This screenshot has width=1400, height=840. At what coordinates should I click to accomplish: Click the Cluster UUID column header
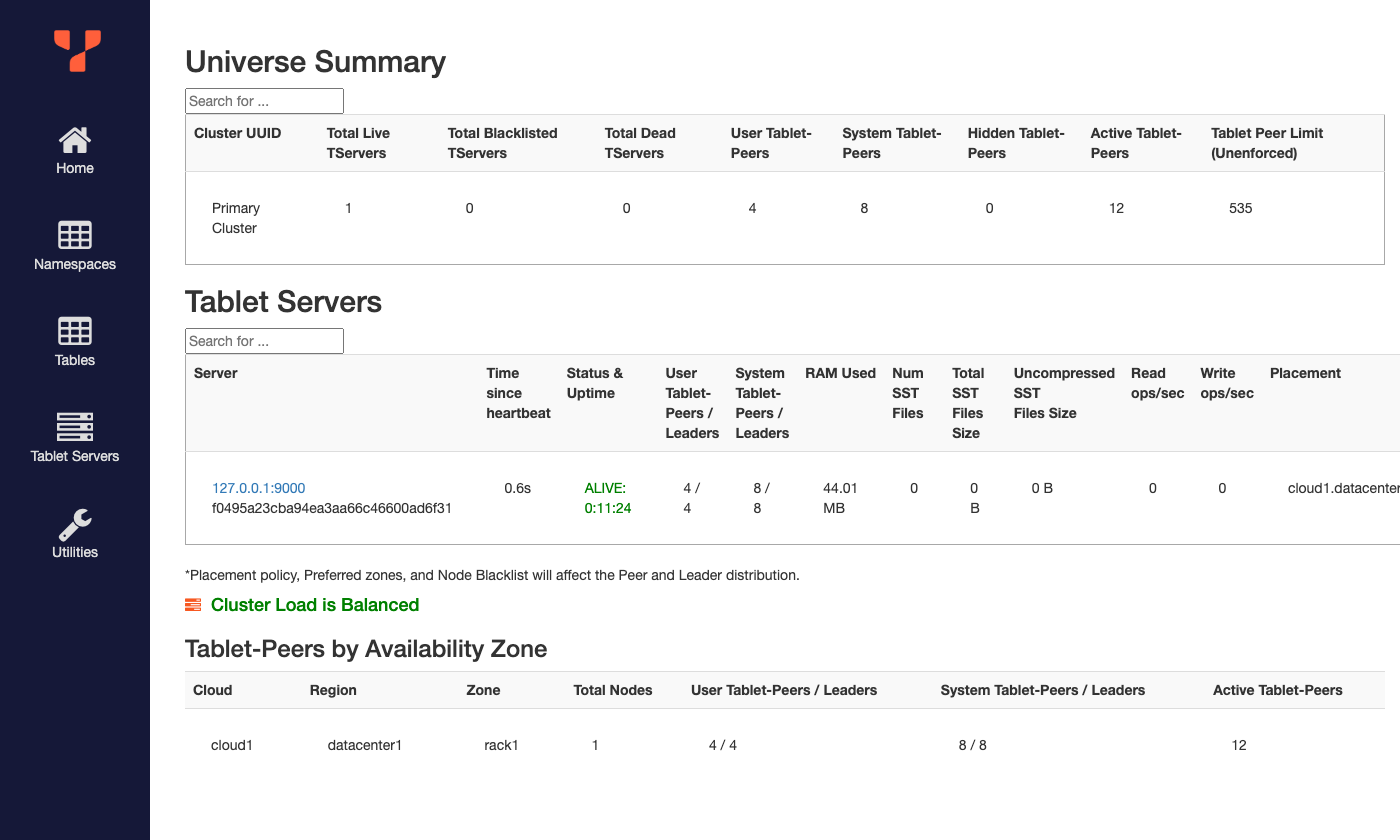click(237, 133)
